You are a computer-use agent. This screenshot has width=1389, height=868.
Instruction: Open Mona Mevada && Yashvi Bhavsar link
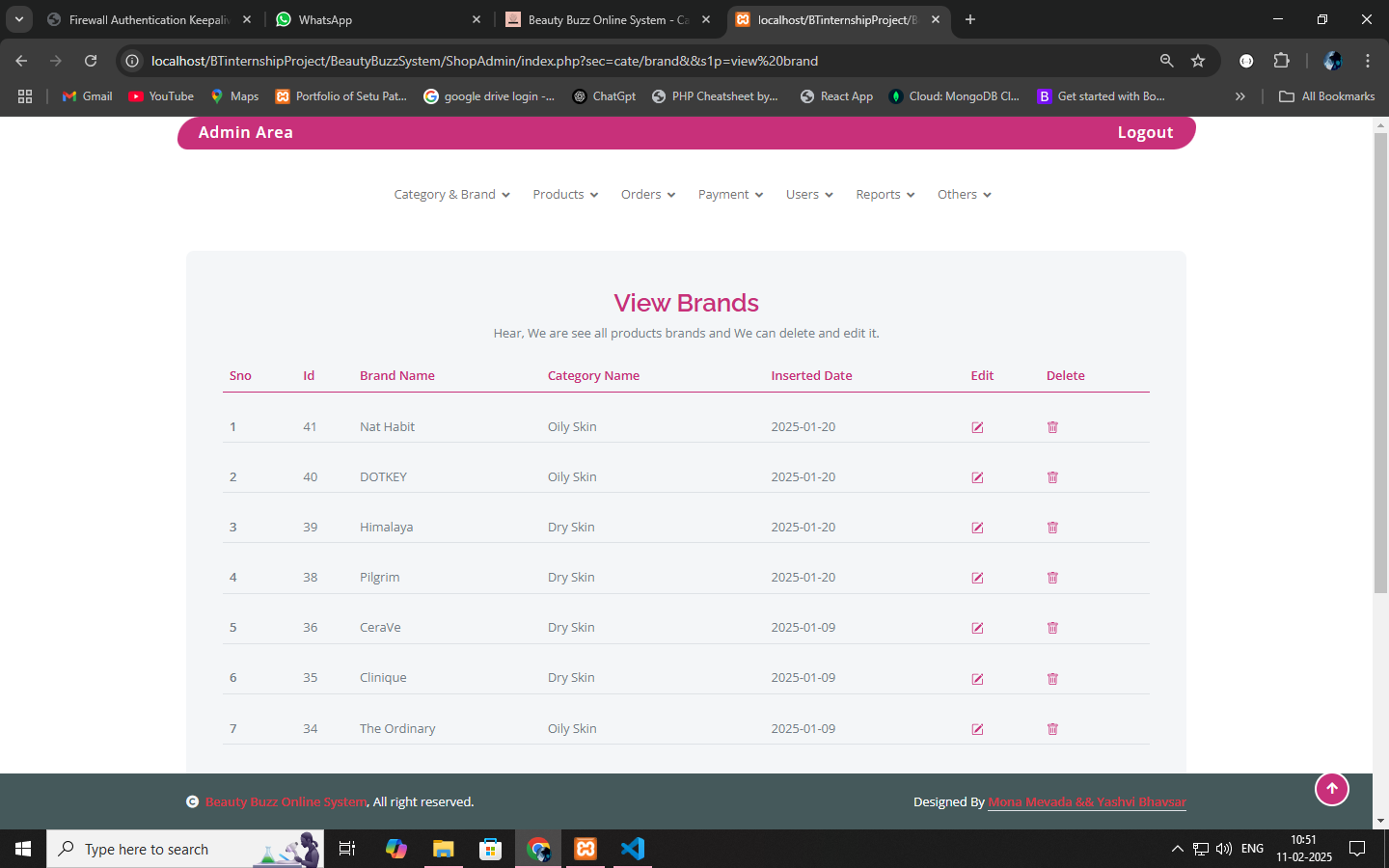(x=1087, y=802)
